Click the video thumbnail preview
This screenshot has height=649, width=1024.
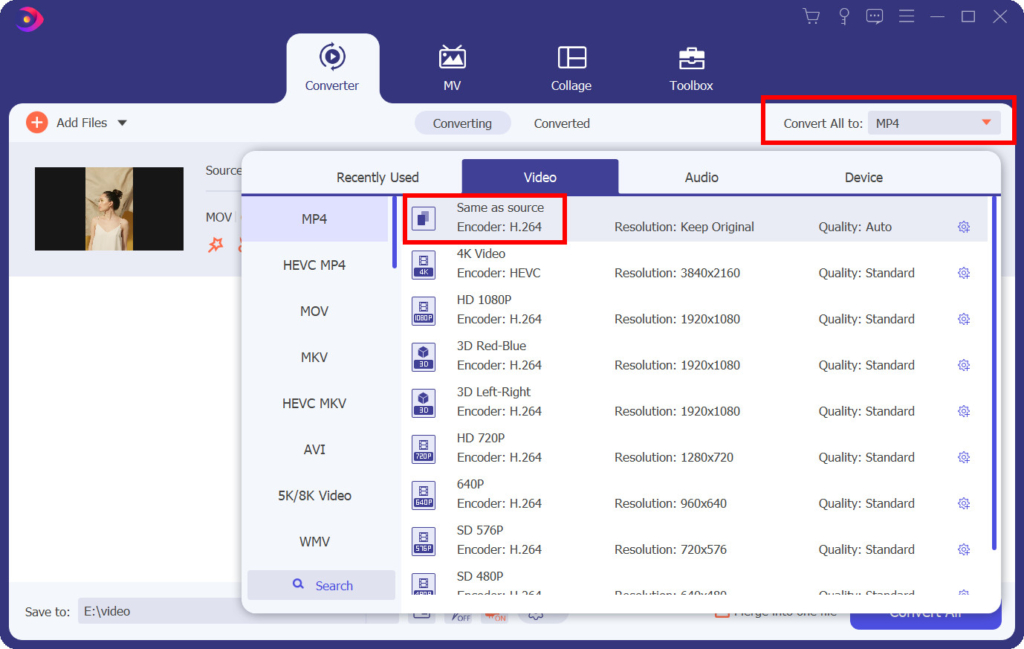108,208
